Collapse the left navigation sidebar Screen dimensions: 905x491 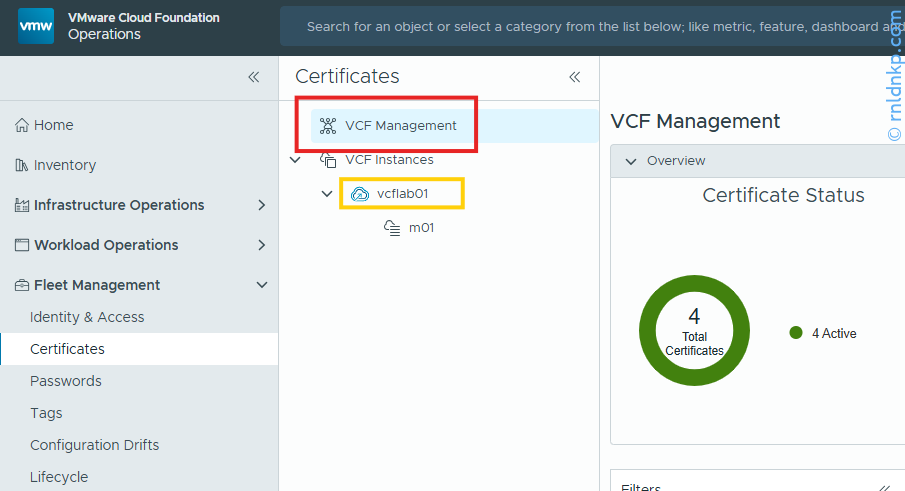point(254,77)
